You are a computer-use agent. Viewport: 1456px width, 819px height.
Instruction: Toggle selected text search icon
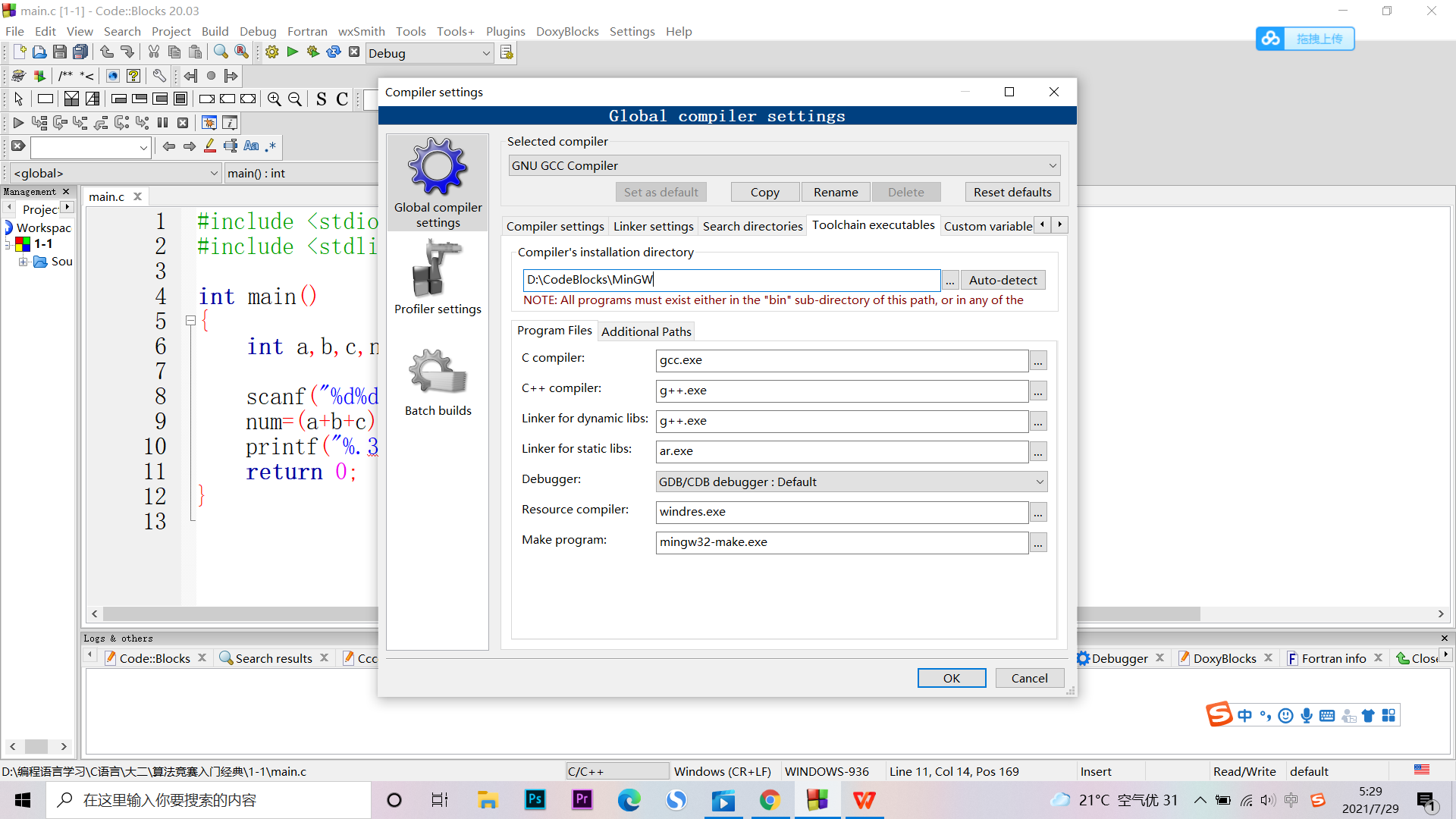coord(231,146)
